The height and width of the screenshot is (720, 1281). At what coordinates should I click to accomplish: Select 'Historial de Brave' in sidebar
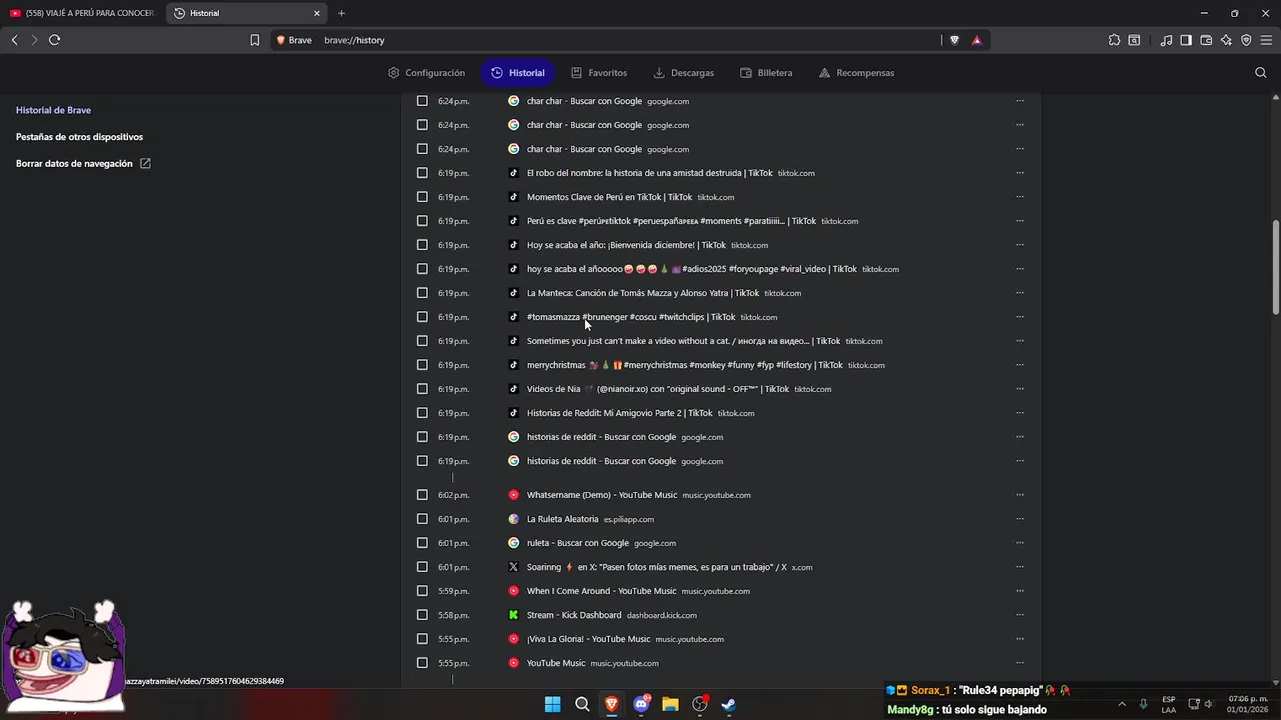point(53,110)
